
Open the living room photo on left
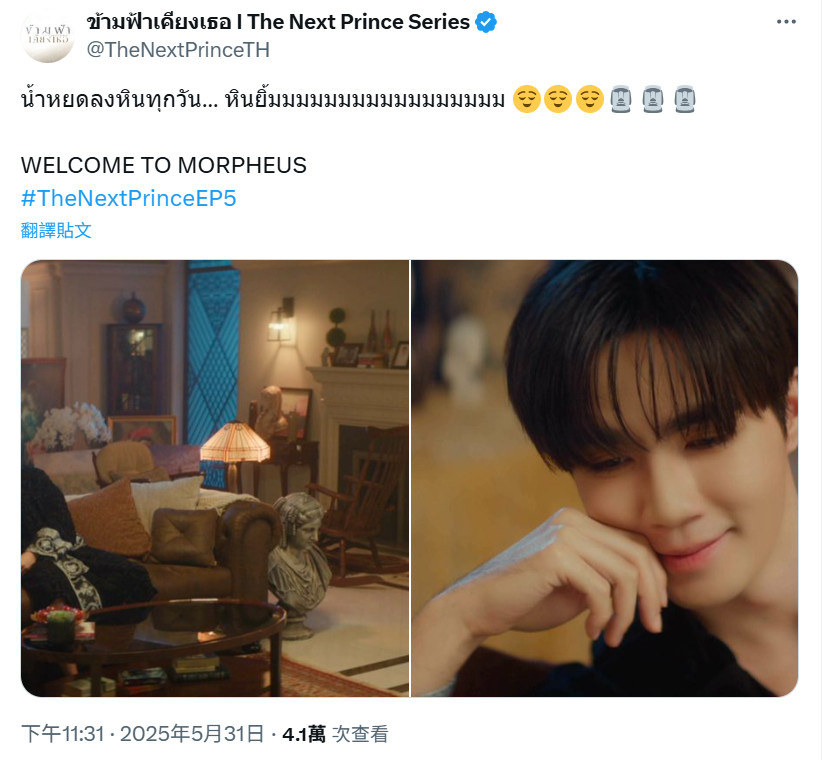(x=215, y=478)
